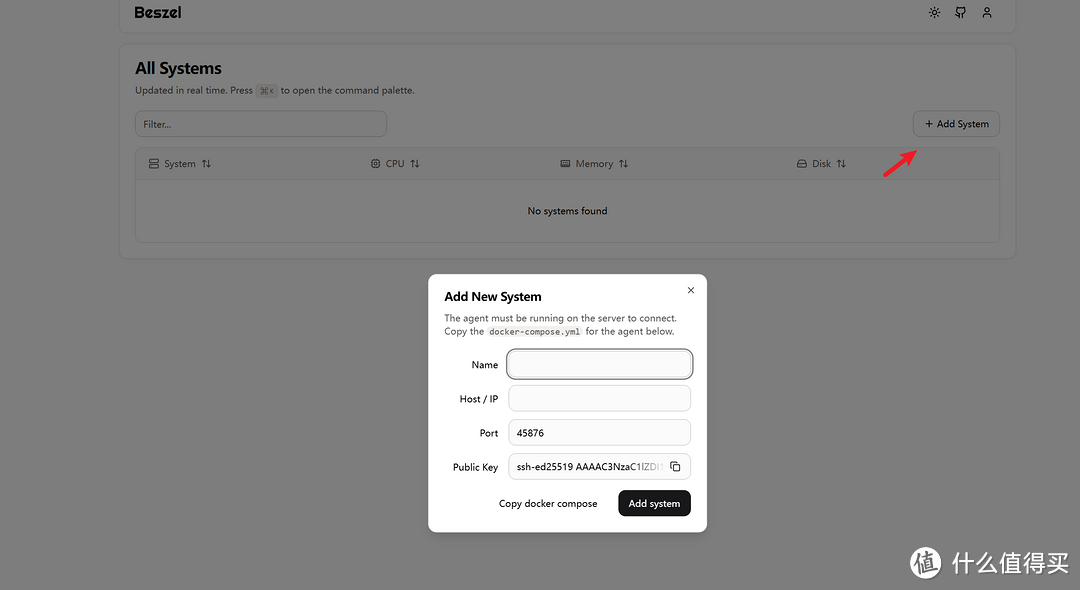Open the user account icon menu

(x=987, y=13)
